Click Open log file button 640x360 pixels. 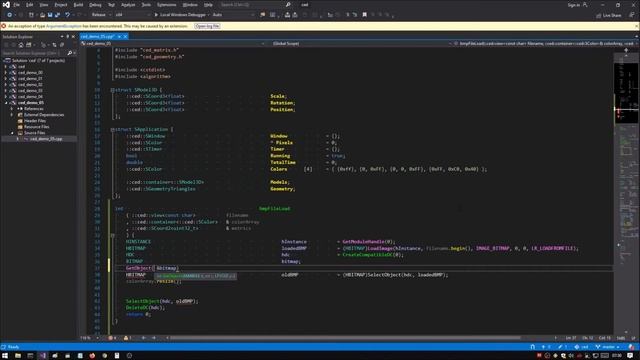207,26
